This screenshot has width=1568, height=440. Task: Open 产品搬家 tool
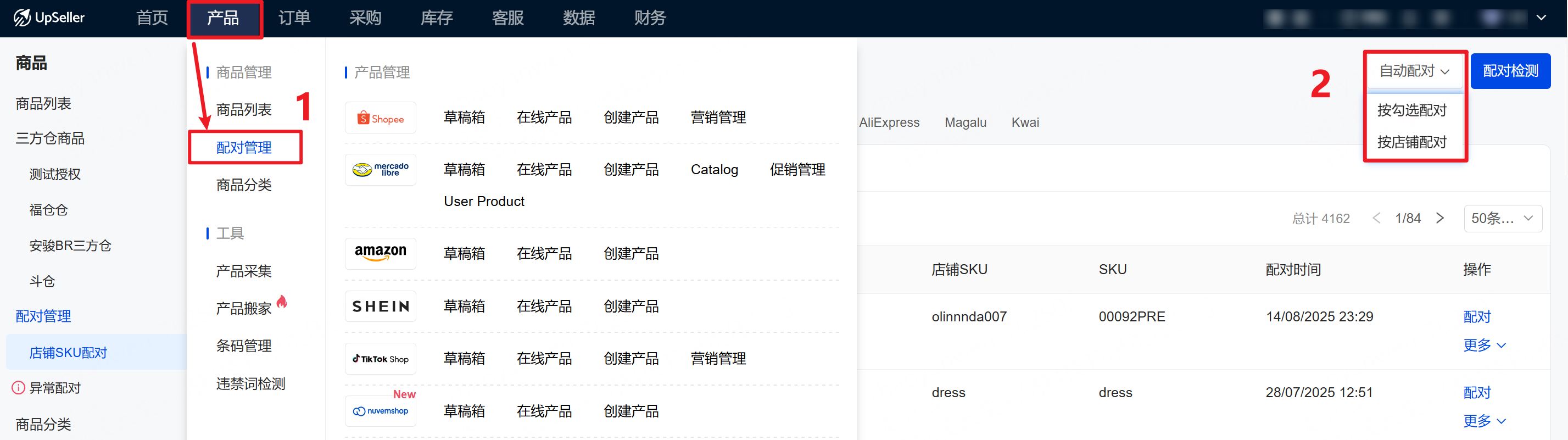(x=244, y=309)
